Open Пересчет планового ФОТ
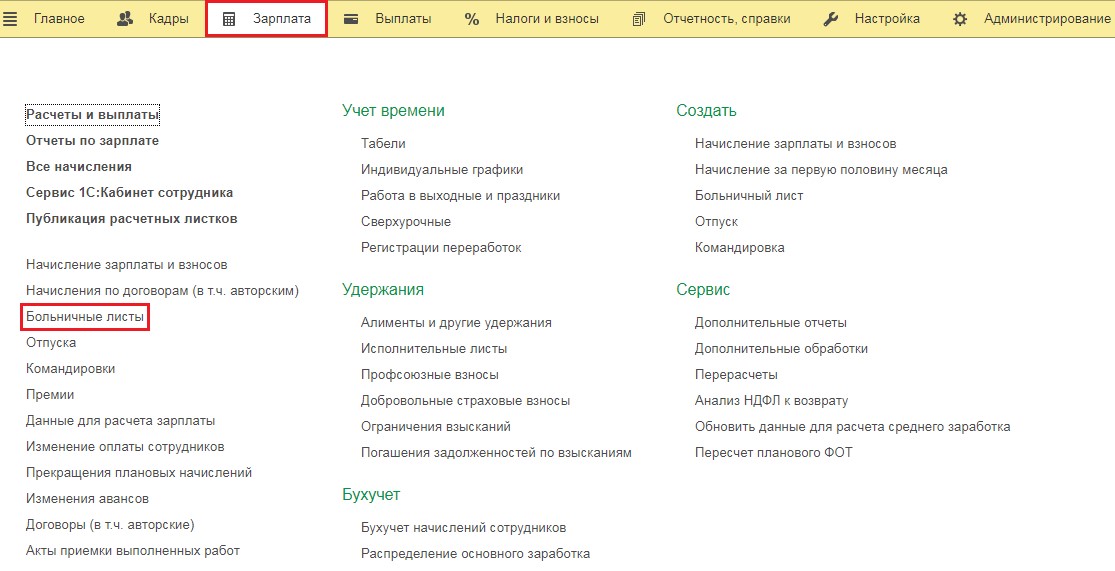Image resolution: width=1115 pixels, height=571 pixels. tap(774, 453)
